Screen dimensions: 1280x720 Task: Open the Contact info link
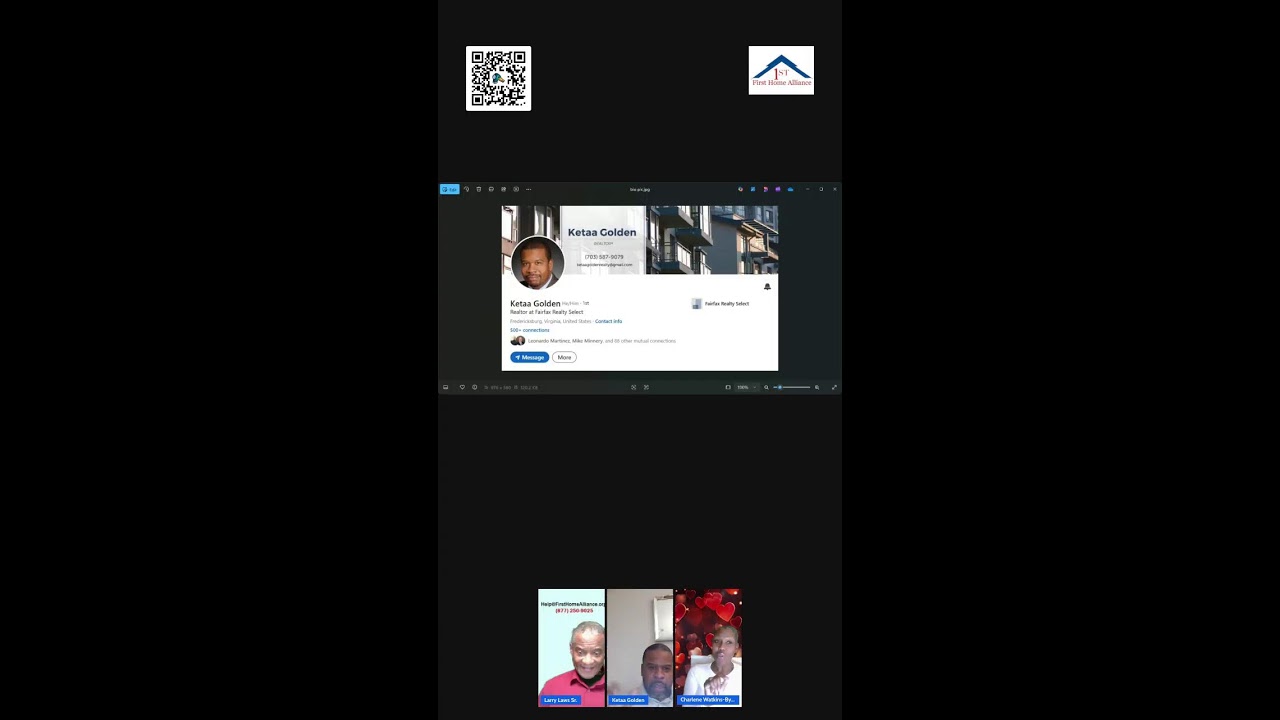pyautogui.click(x=608, y=321)
